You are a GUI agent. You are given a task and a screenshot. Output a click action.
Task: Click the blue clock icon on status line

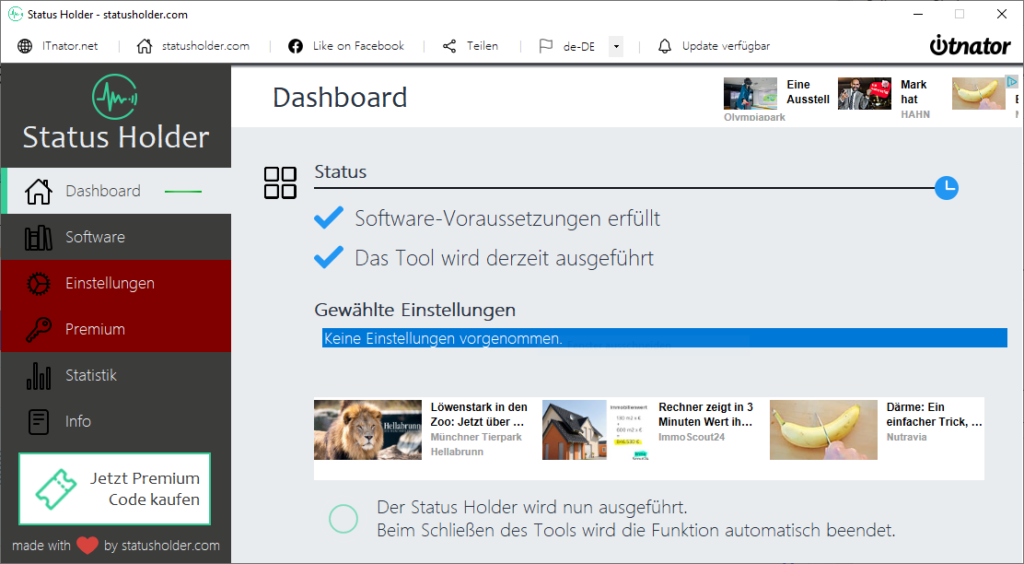946,187
